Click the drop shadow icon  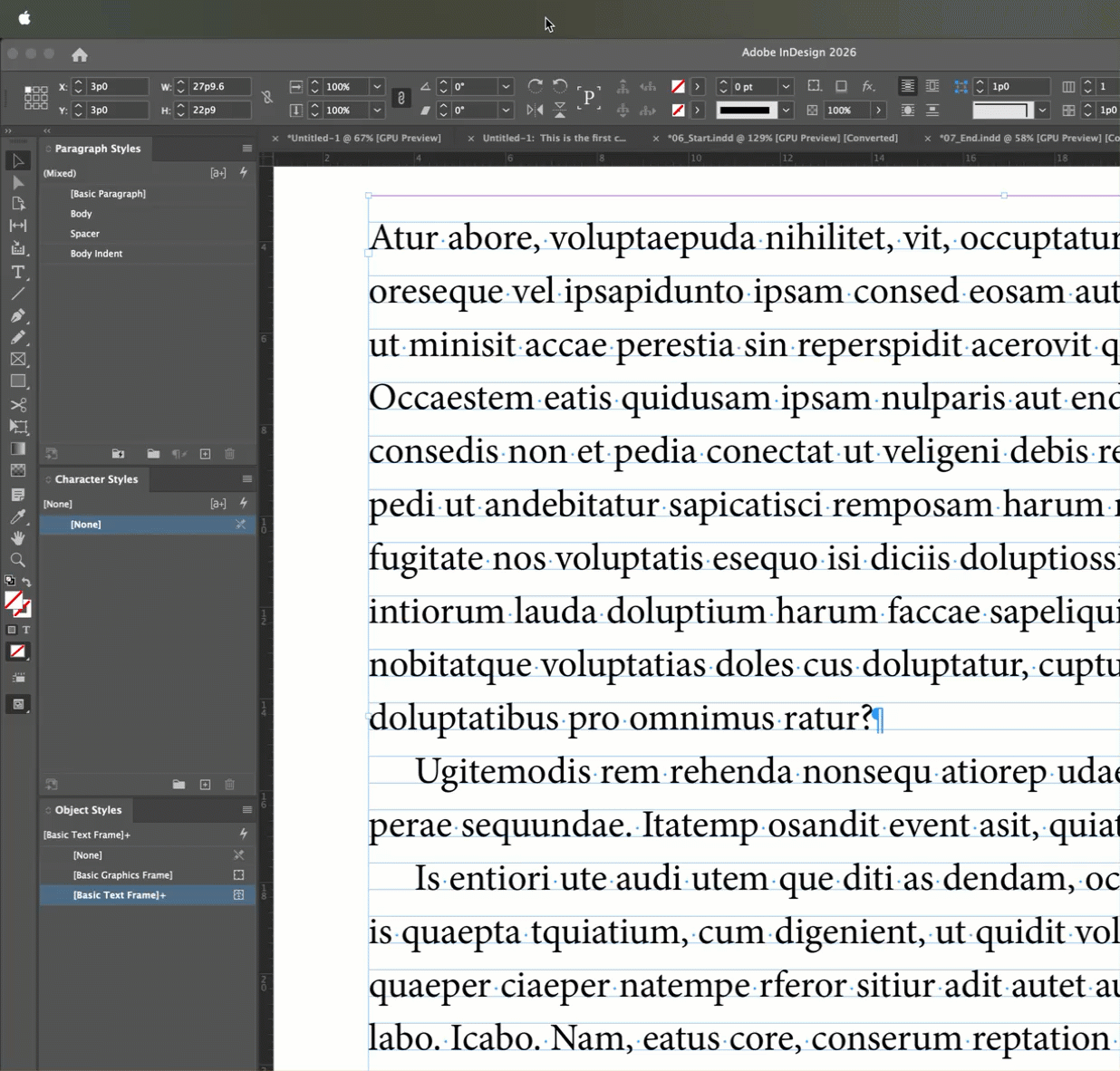point(841,86)
